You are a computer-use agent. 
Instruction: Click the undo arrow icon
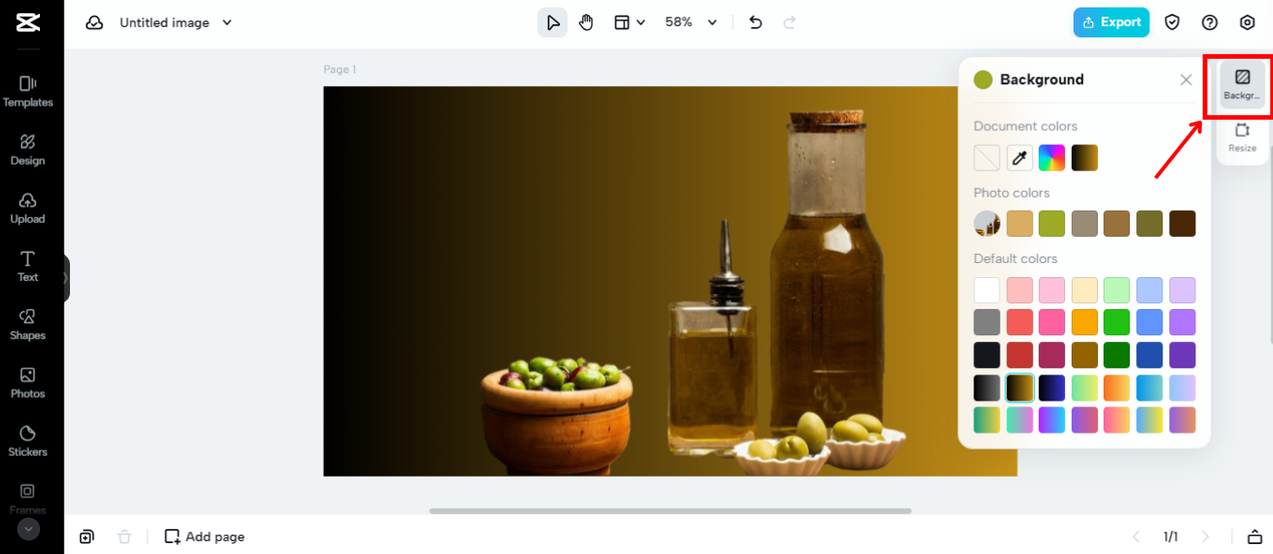click(x=756, y=22)
